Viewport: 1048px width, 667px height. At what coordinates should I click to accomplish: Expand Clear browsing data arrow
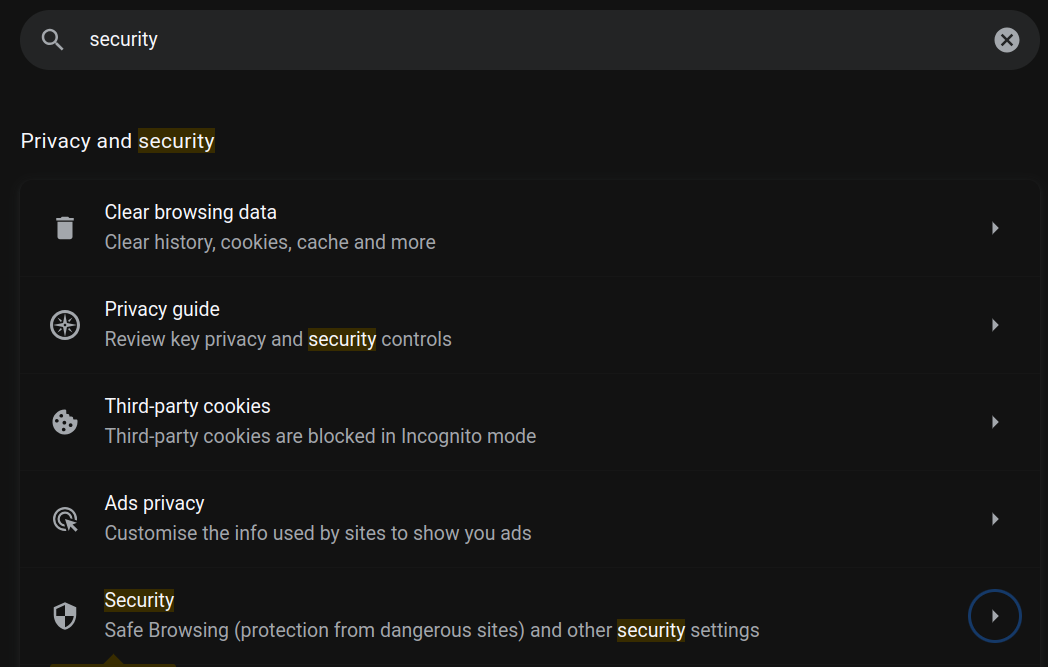click(995, 228)
